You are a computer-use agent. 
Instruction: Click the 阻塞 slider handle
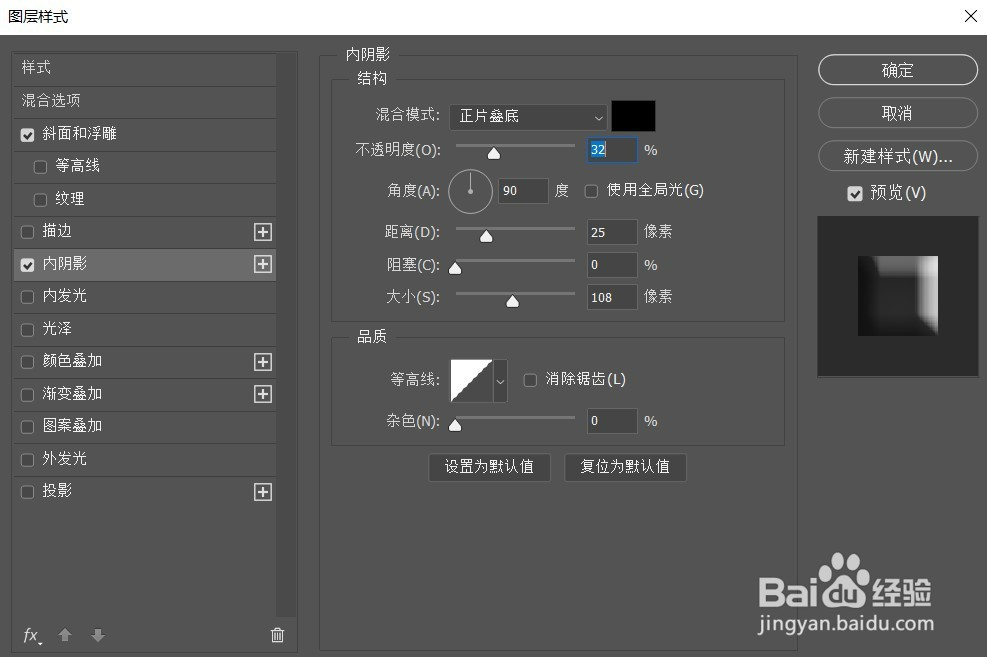(x=455, y=269)
